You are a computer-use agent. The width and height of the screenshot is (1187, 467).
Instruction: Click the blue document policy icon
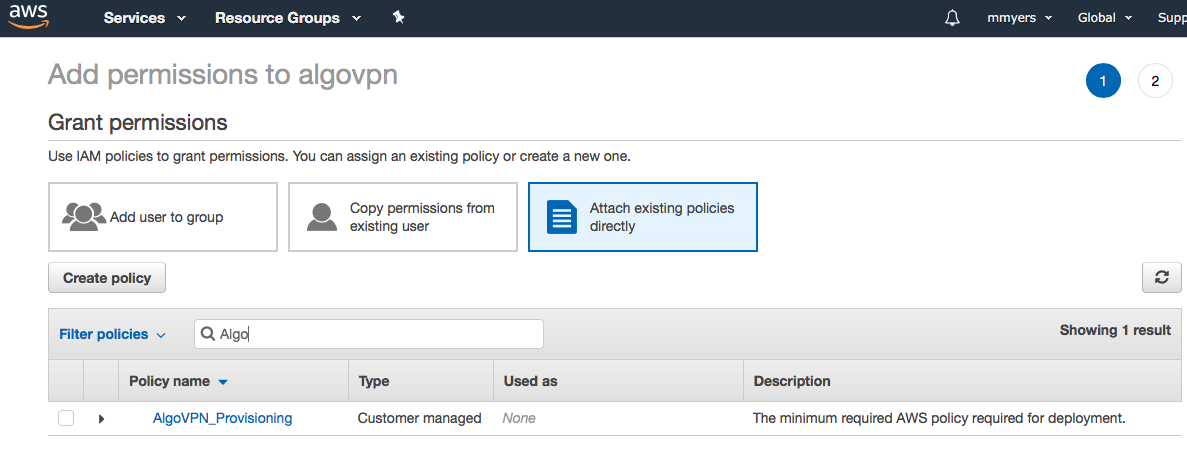(562, 216)
